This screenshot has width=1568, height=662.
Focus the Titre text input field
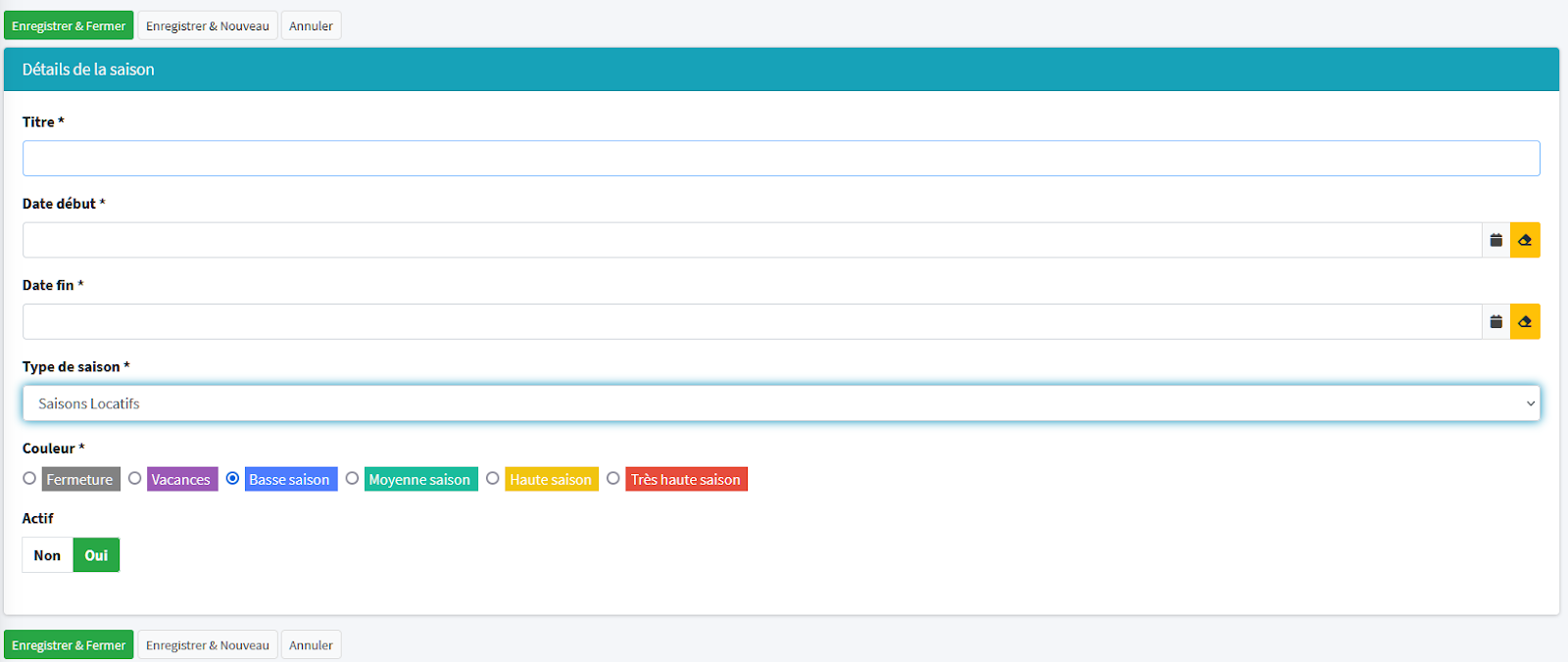coord(780,159)
